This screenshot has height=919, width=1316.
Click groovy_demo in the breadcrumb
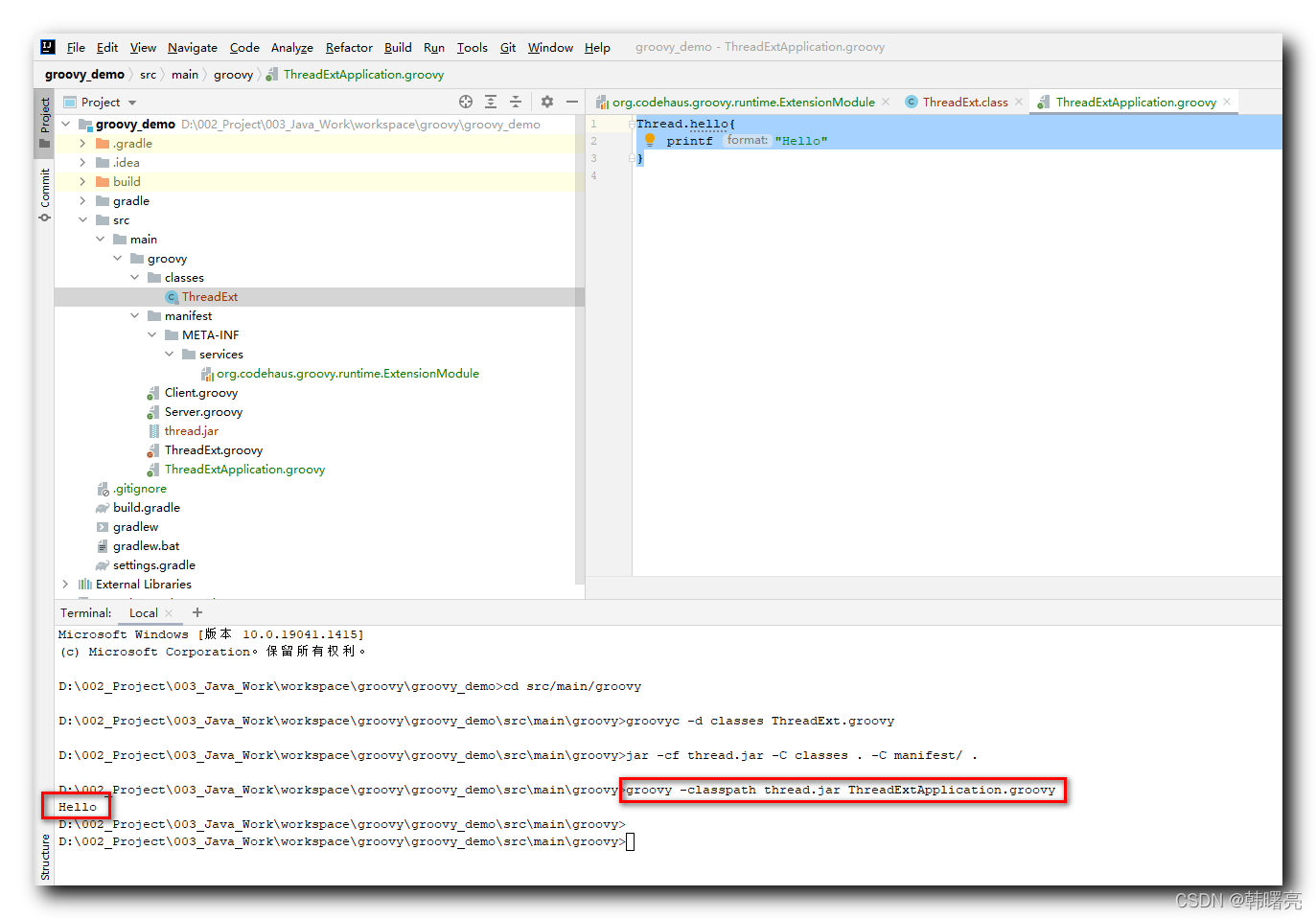(84, 74)
